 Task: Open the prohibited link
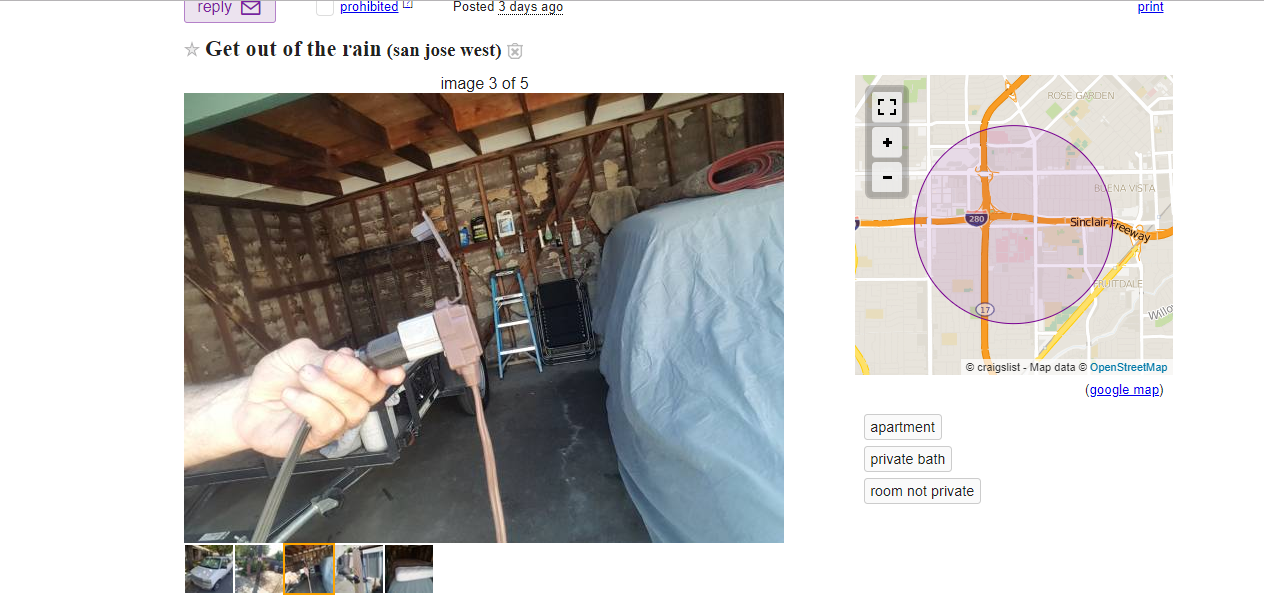tap(369, 7)
